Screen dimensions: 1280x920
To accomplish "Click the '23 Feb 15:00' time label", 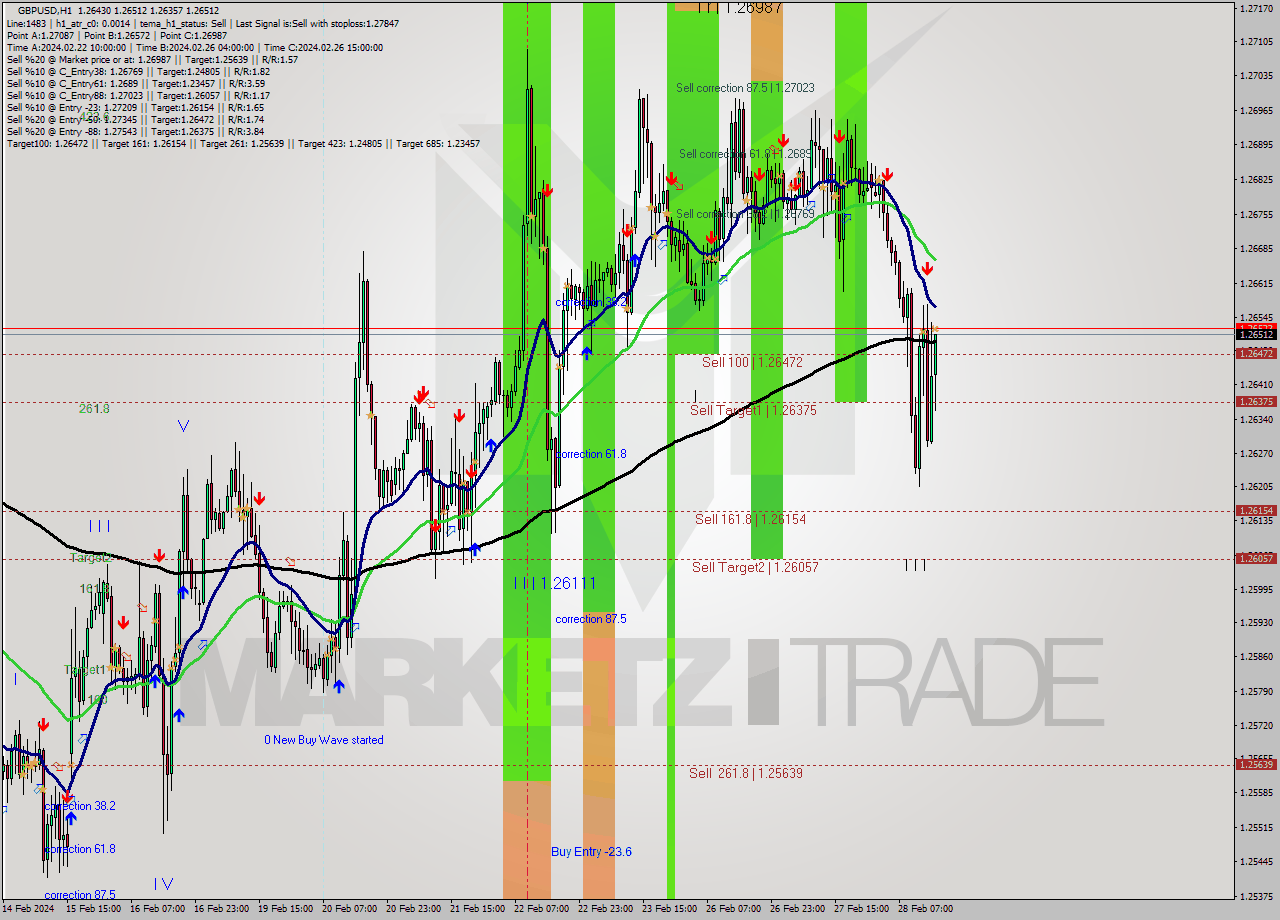I will 669,909.
